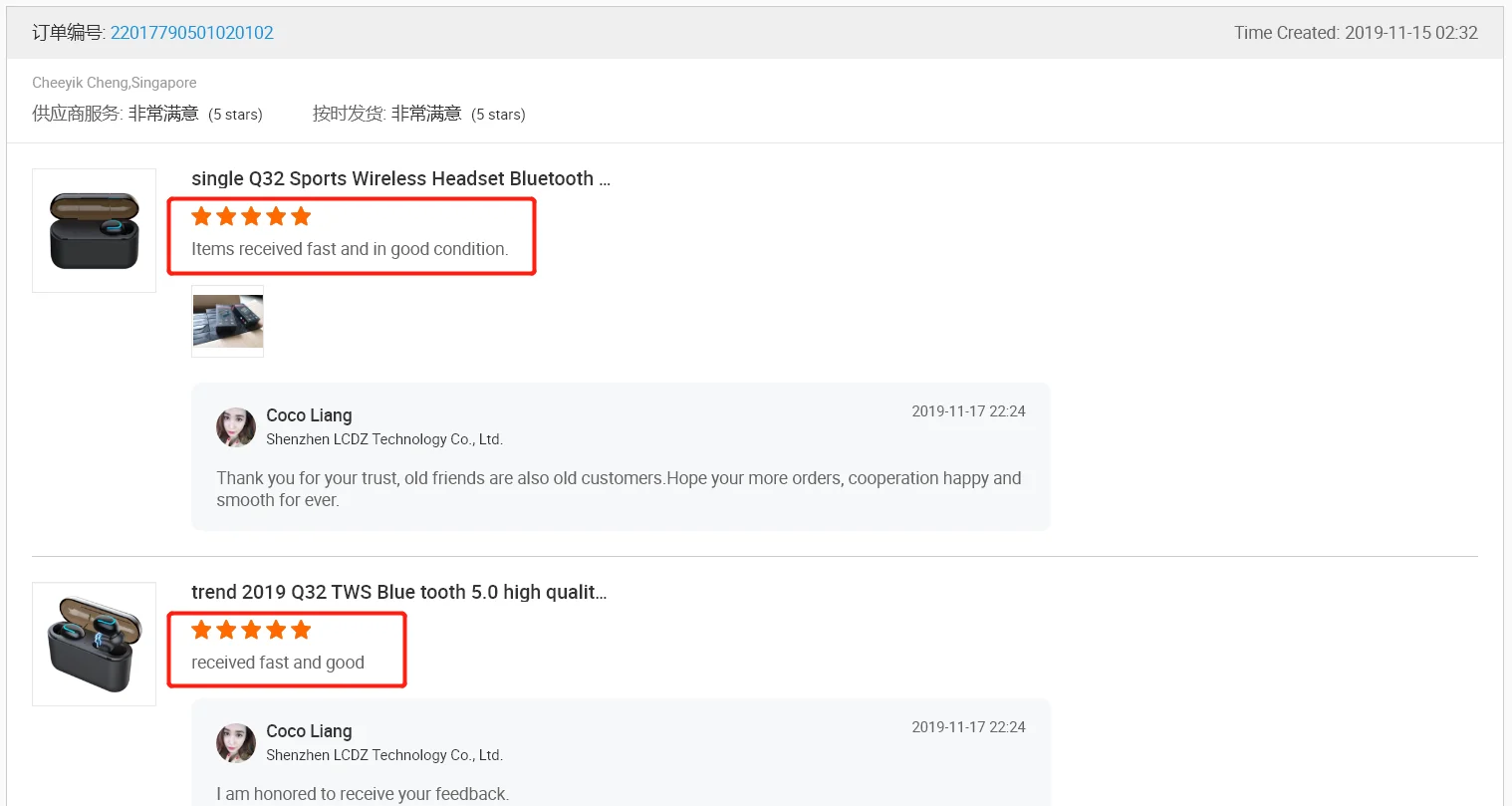Image resolution: width=1512 pixels, height=806 pixels.
Task: Click the 按时发货 非常满意 rating text
Action: [x=419, y=114]
